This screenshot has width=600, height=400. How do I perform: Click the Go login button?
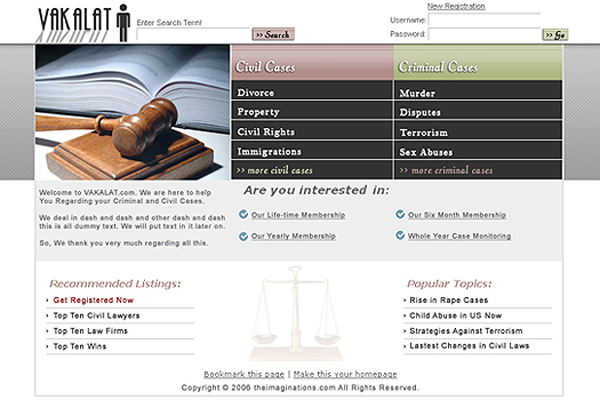(555, 35)
